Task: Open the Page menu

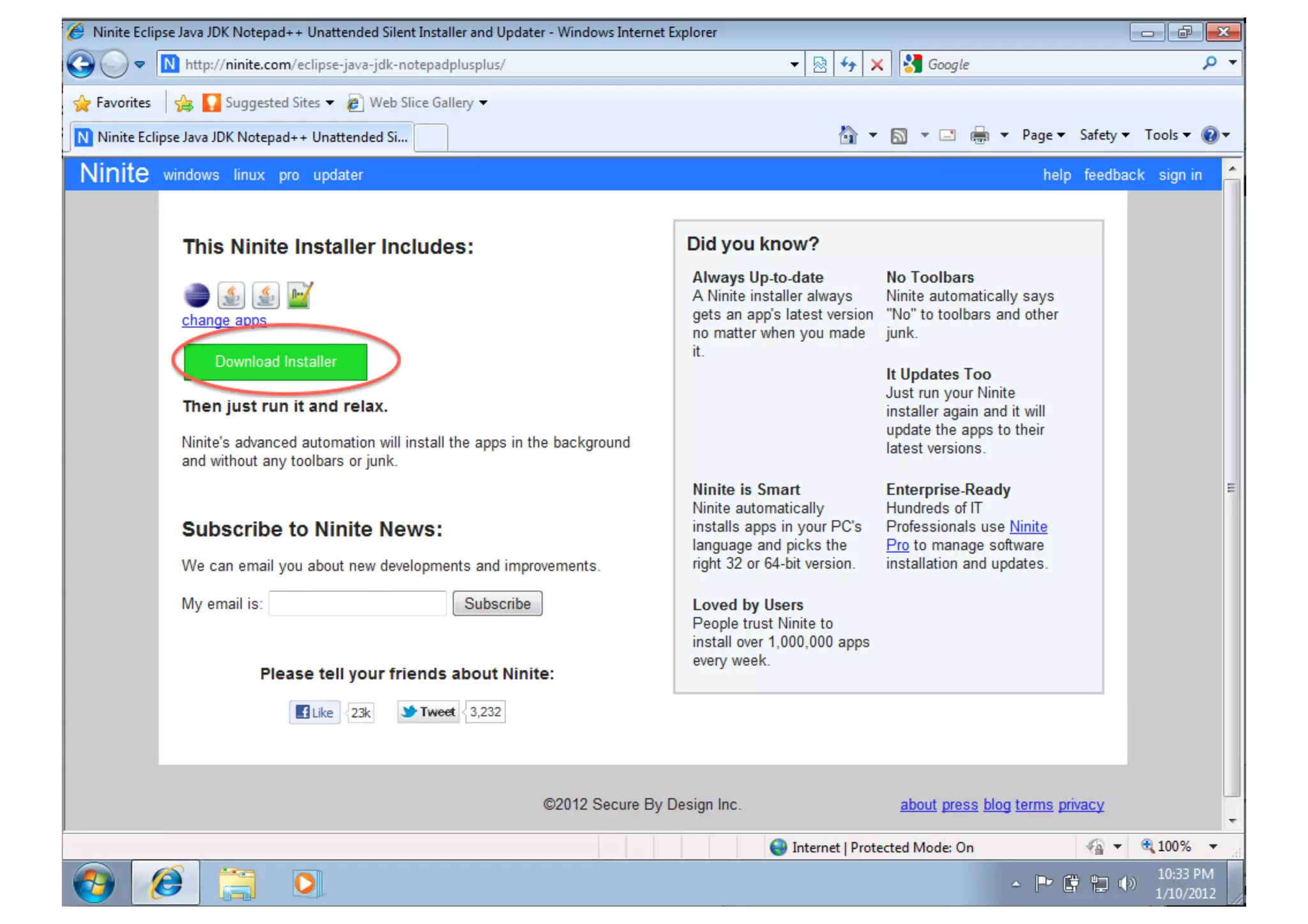Action: 1043,135
